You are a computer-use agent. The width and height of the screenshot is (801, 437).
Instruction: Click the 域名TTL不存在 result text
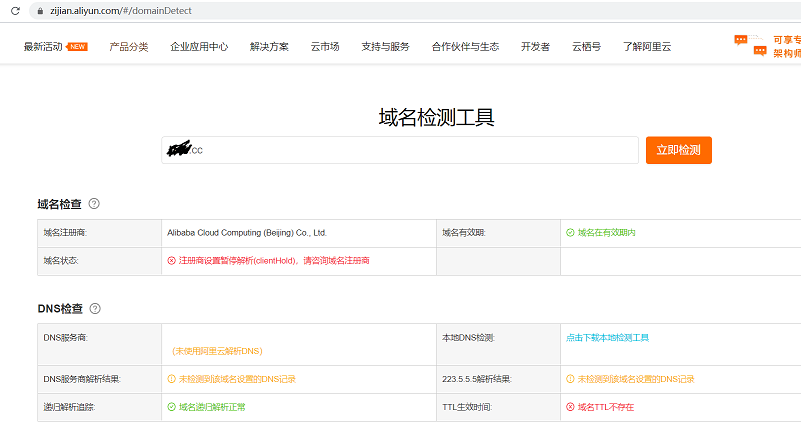[x=606, y=407]
